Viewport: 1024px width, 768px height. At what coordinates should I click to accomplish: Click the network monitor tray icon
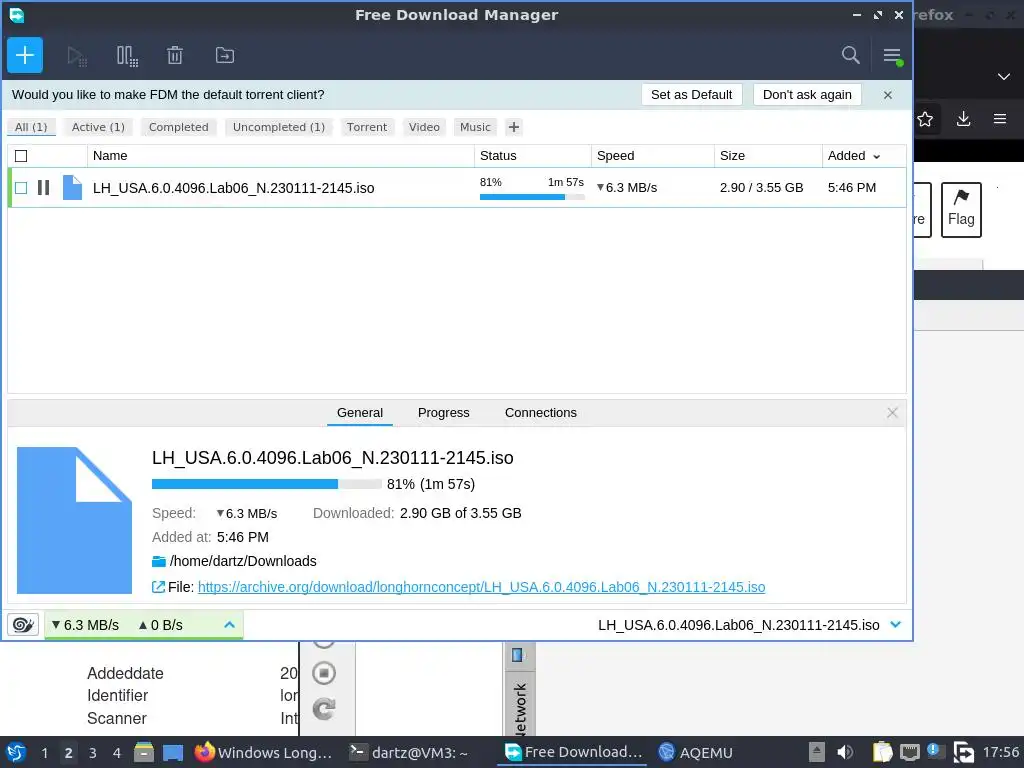pos(909,753)
